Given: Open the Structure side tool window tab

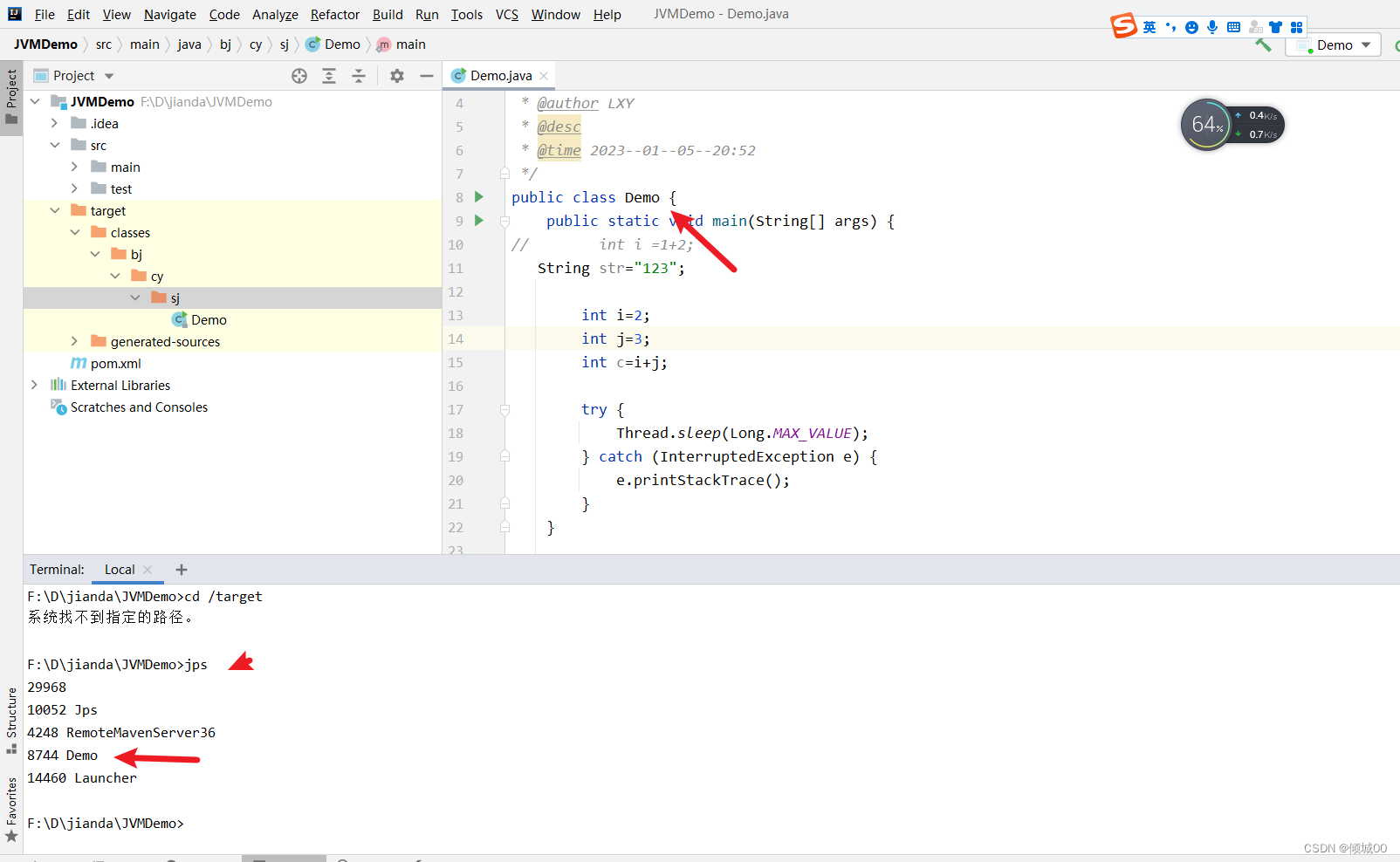Looking at the screenshot, I should point(11,720).
